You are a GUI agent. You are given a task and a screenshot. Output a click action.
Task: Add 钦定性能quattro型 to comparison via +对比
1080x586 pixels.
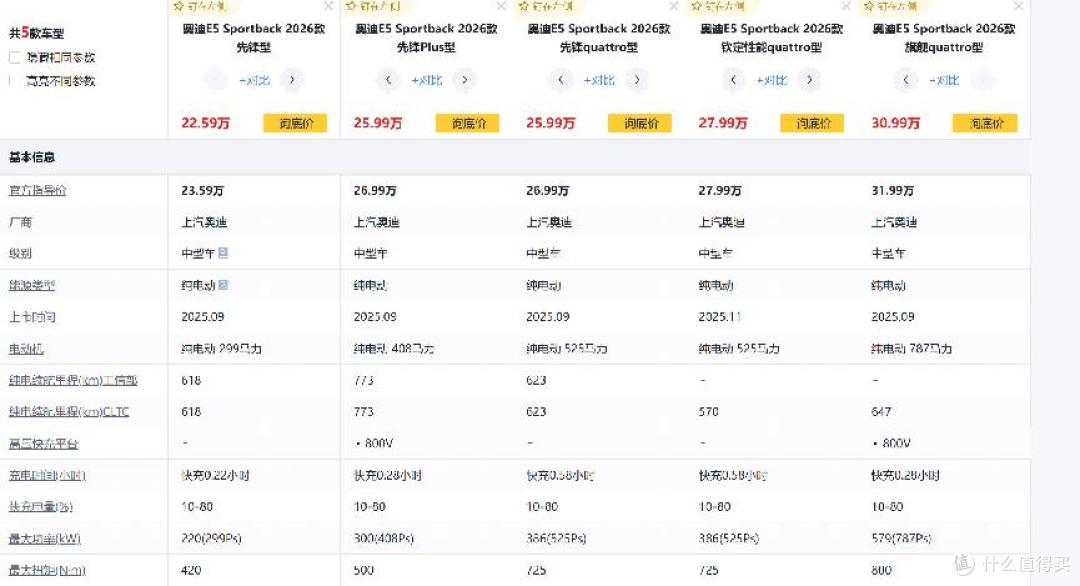tap(771, 81)
